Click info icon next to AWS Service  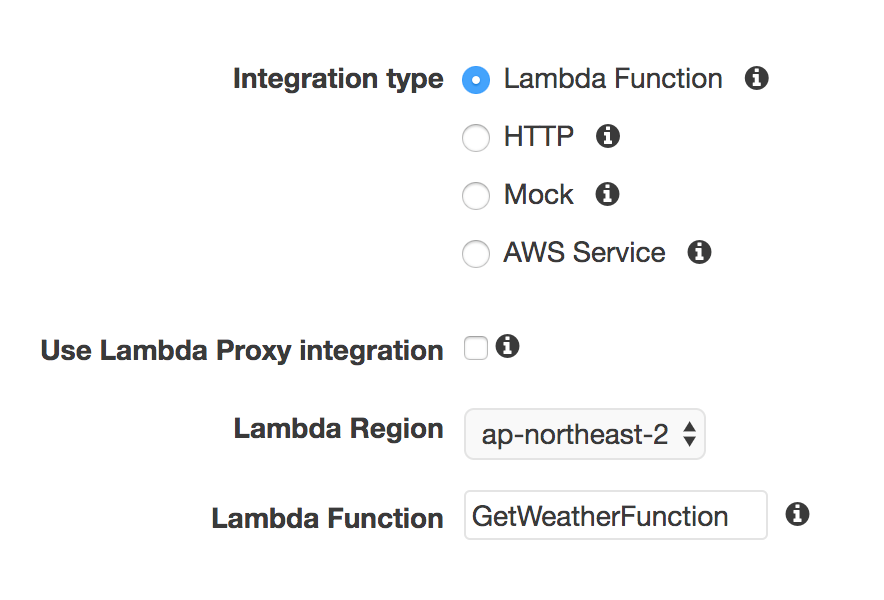pyautogui.click(x=699, y=252)
